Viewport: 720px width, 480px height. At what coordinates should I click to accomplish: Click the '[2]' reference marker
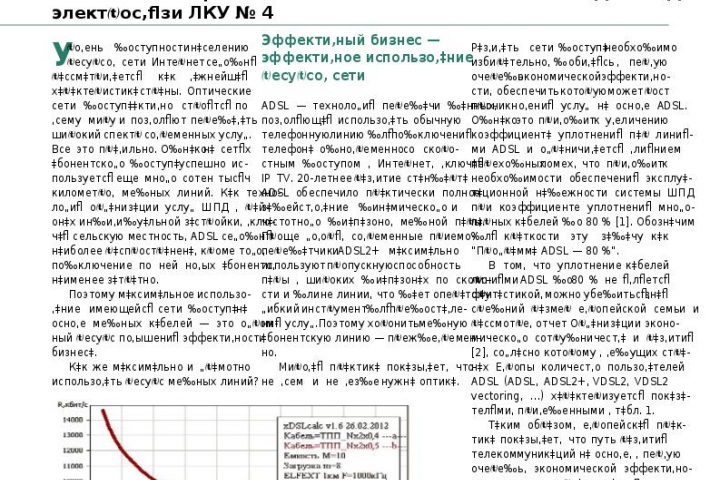pos(478,352)
